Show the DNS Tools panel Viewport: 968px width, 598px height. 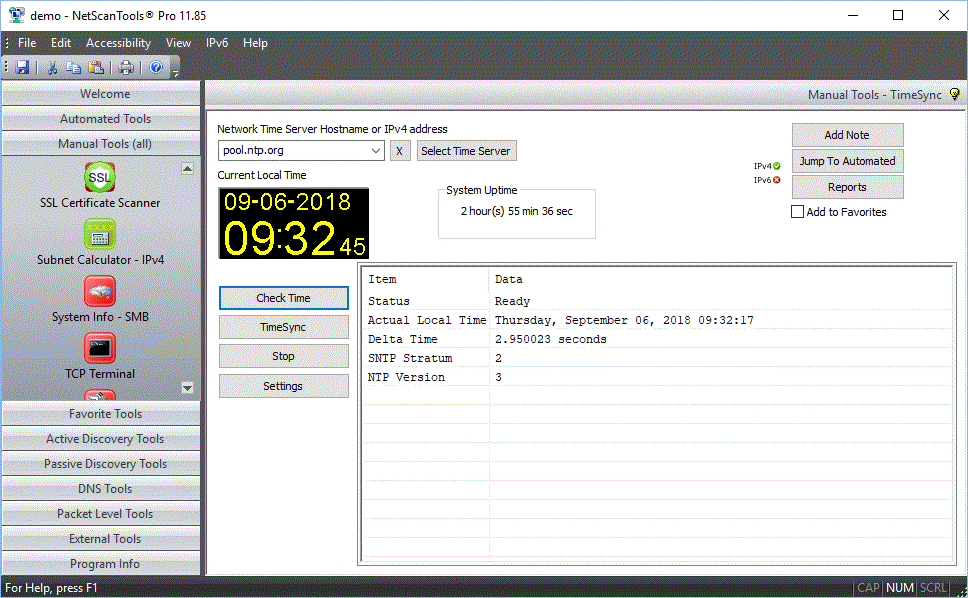pyautogui.click(x=101, y=489)
